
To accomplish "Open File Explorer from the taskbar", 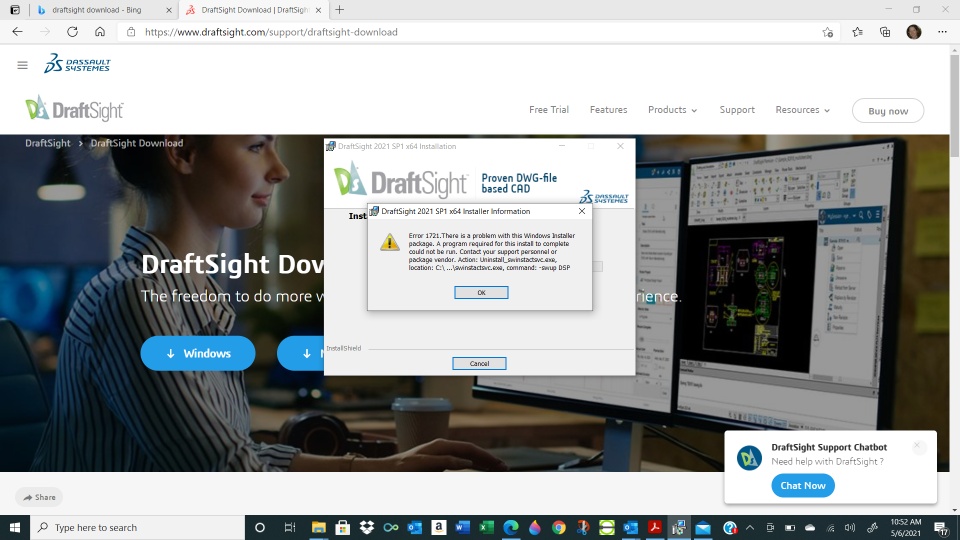I will pos(318,527).
